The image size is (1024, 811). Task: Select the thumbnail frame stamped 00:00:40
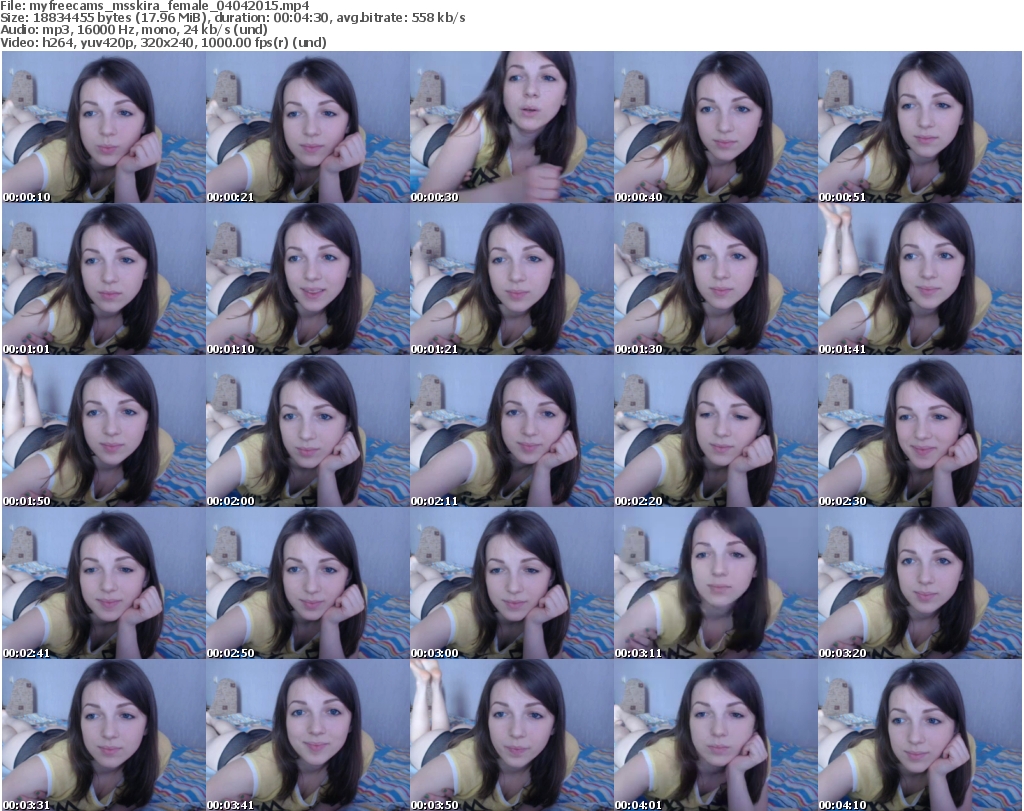[x=716, y=127]
